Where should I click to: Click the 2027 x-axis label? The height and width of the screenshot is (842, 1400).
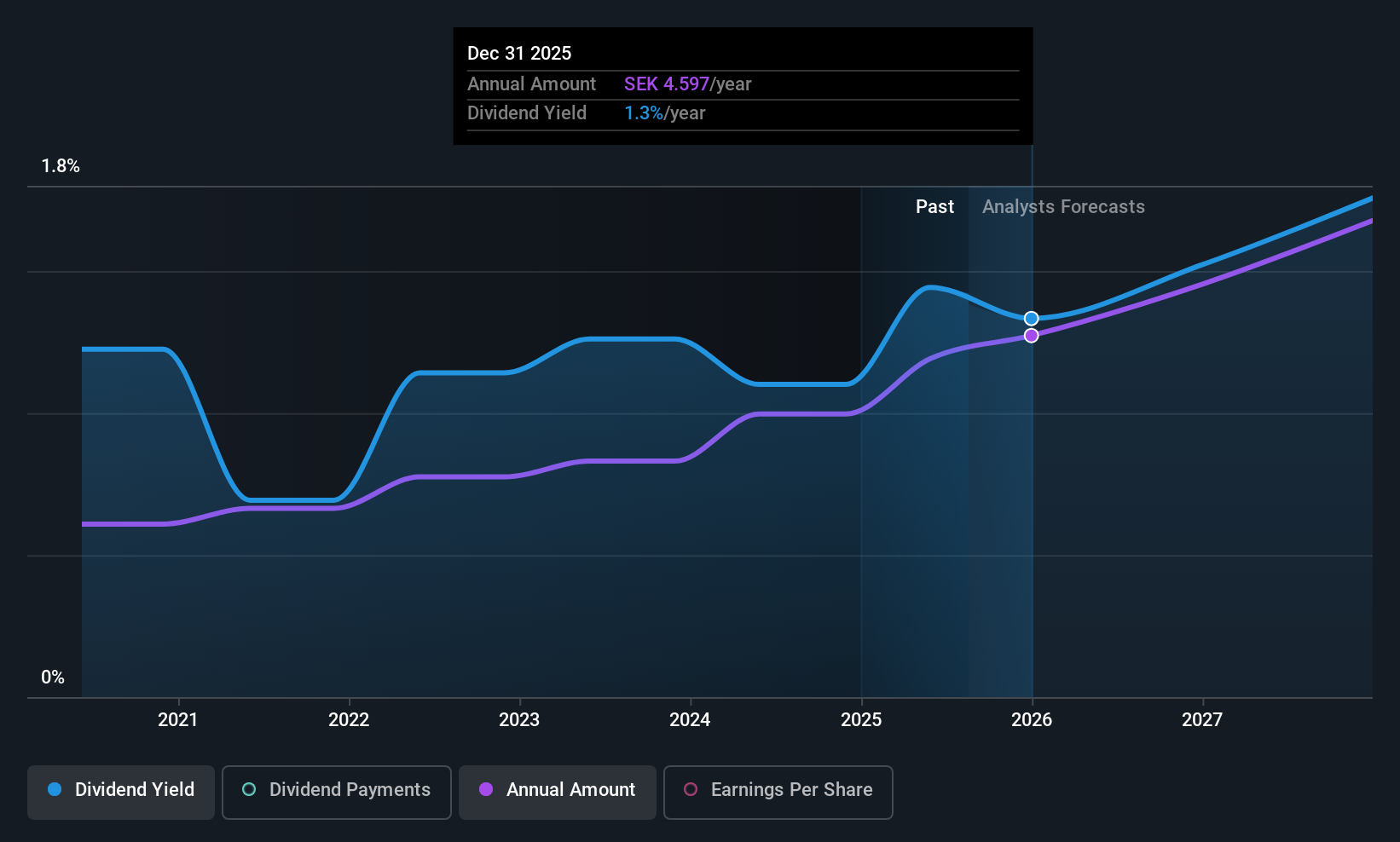click(1202, 719)
